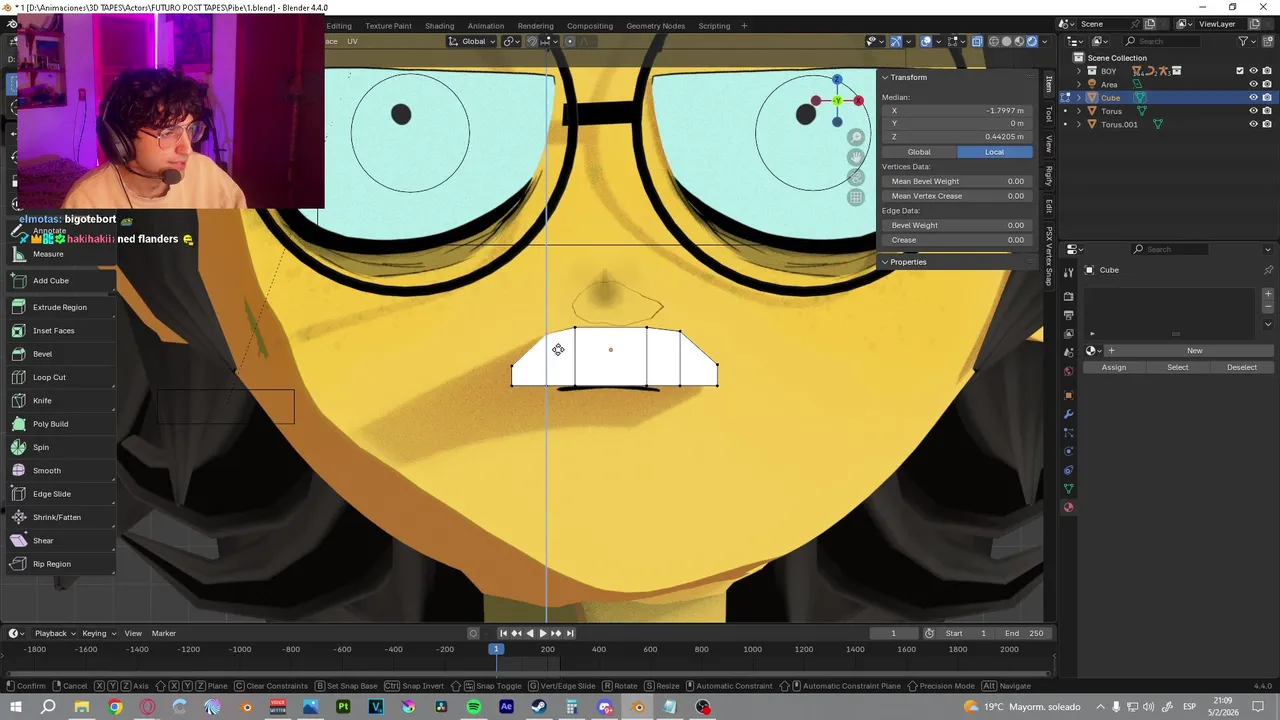Toggle X-Ray viewport mode
The width and height of the screenshot is (1280, 720).
tap(977, 41)
